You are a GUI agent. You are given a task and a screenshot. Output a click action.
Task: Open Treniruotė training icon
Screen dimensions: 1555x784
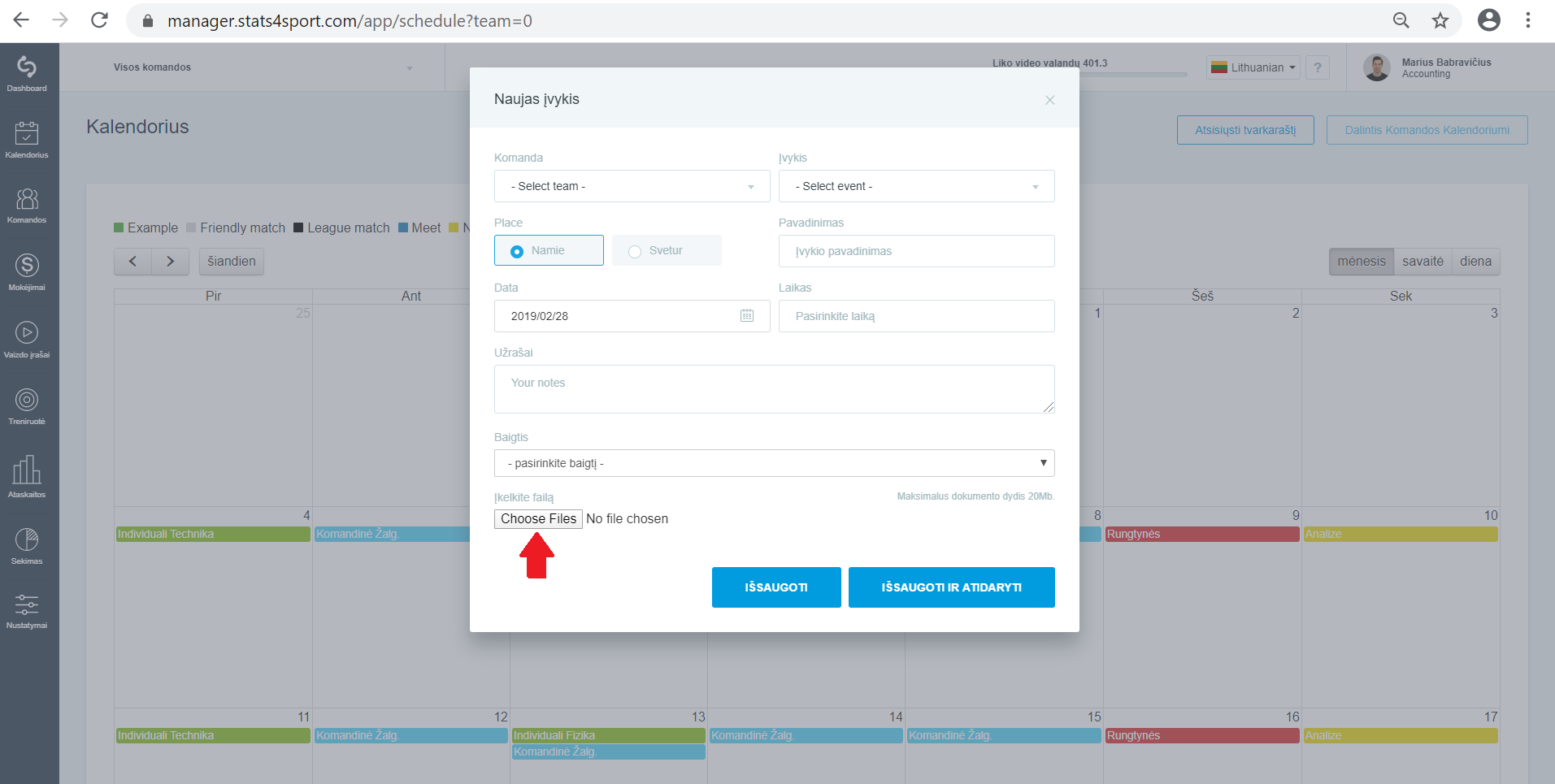click(27, 400)
